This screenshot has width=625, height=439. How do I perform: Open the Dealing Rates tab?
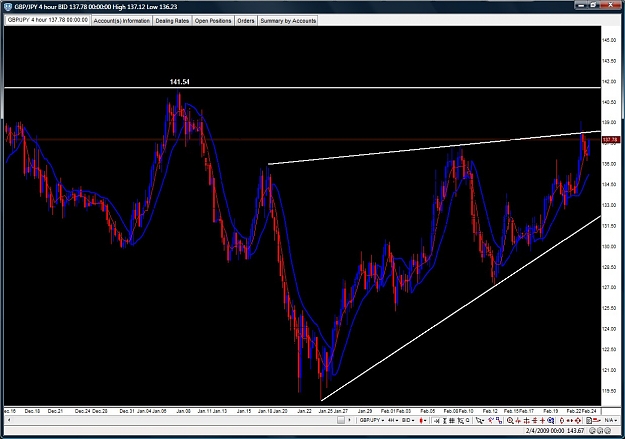coord(172,21)
